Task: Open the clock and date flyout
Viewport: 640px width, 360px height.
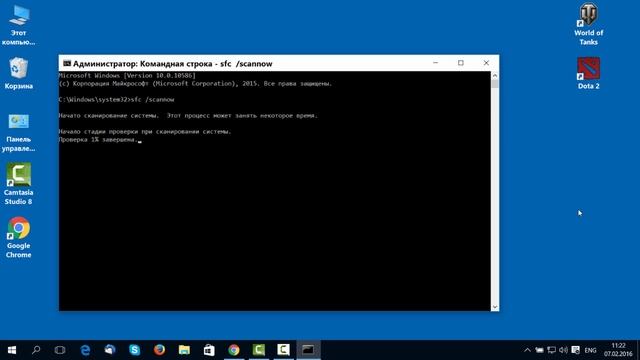Action: (x=618, y=350)
